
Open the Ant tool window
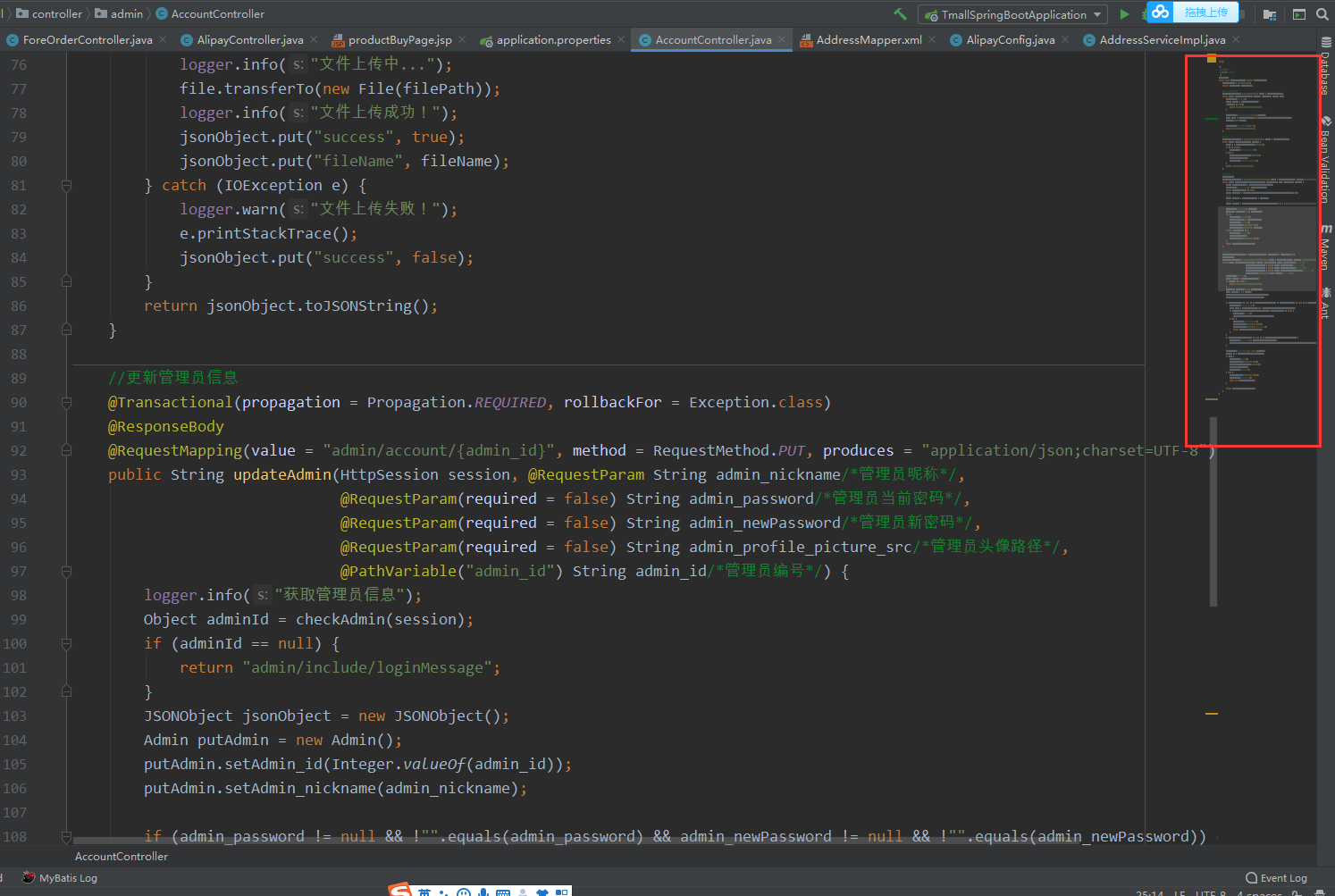click(1325, 303)
